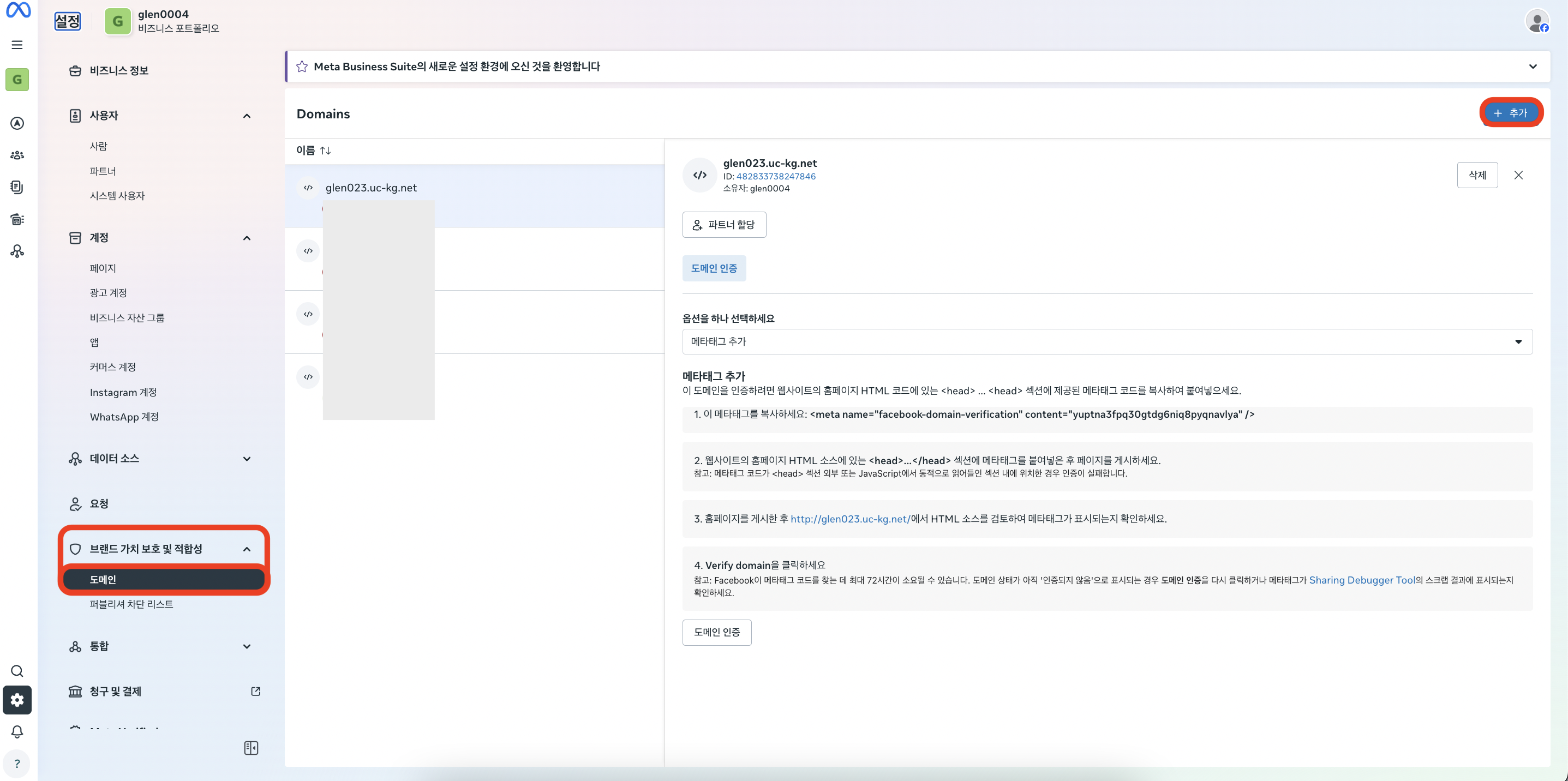The image size is (1568, 781).
Task: Open the profile avatar in the top right
Action: click(x=1536, y=21)
